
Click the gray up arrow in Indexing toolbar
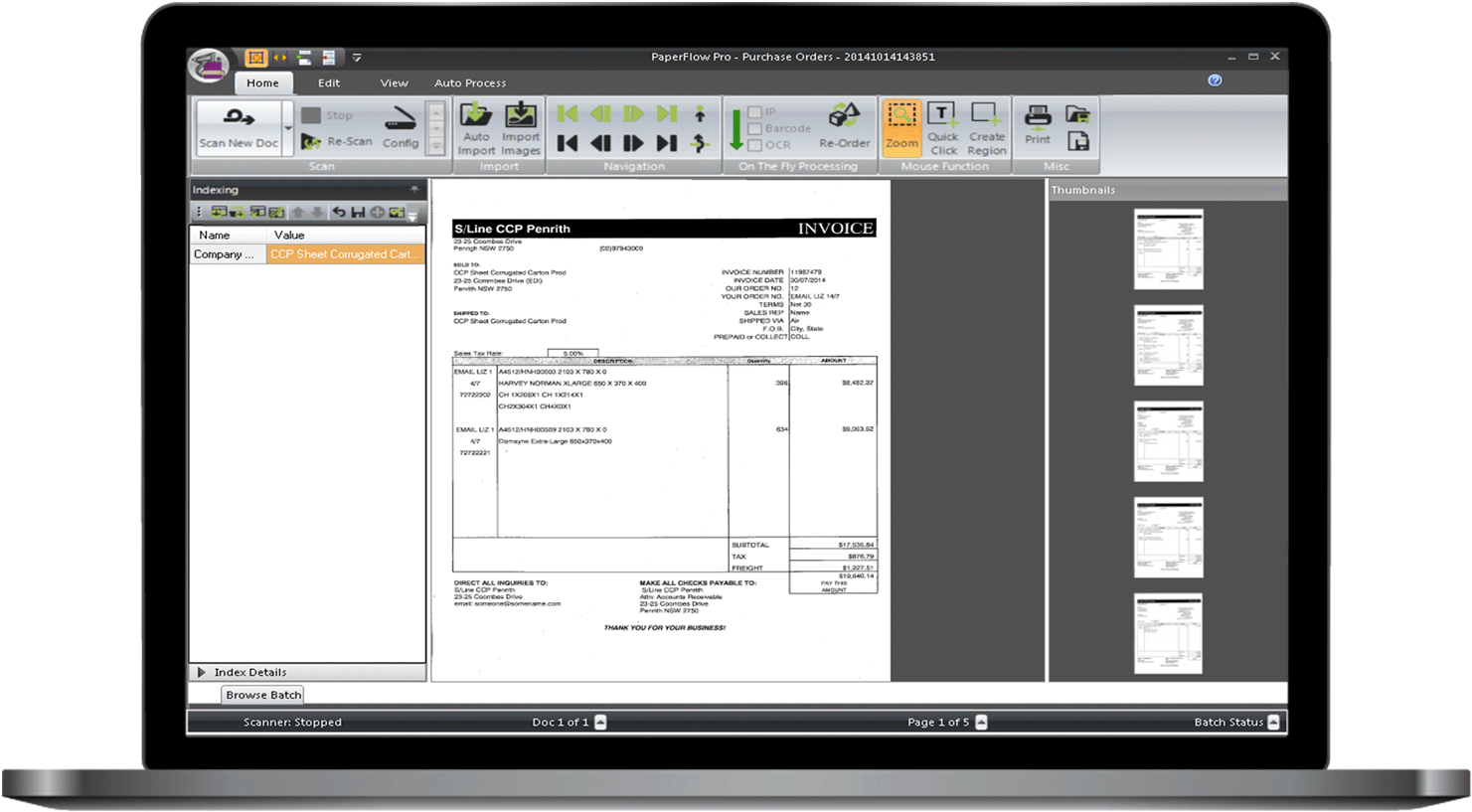coord(297,212)
